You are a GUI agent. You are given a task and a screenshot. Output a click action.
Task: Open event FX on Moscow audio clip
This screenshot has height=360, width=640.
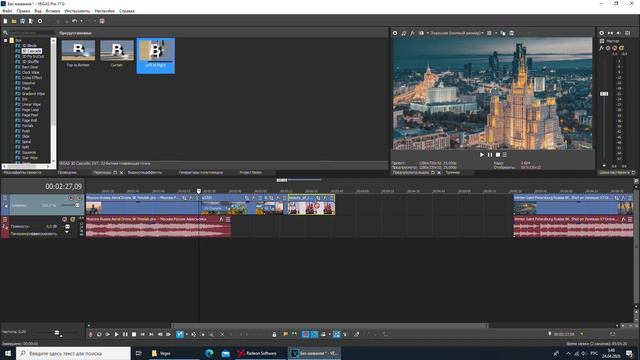[x=221, y=219]
